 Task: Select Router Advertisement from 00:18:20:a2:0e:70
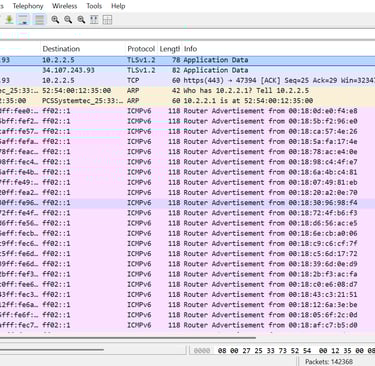(x=187, y=192)
